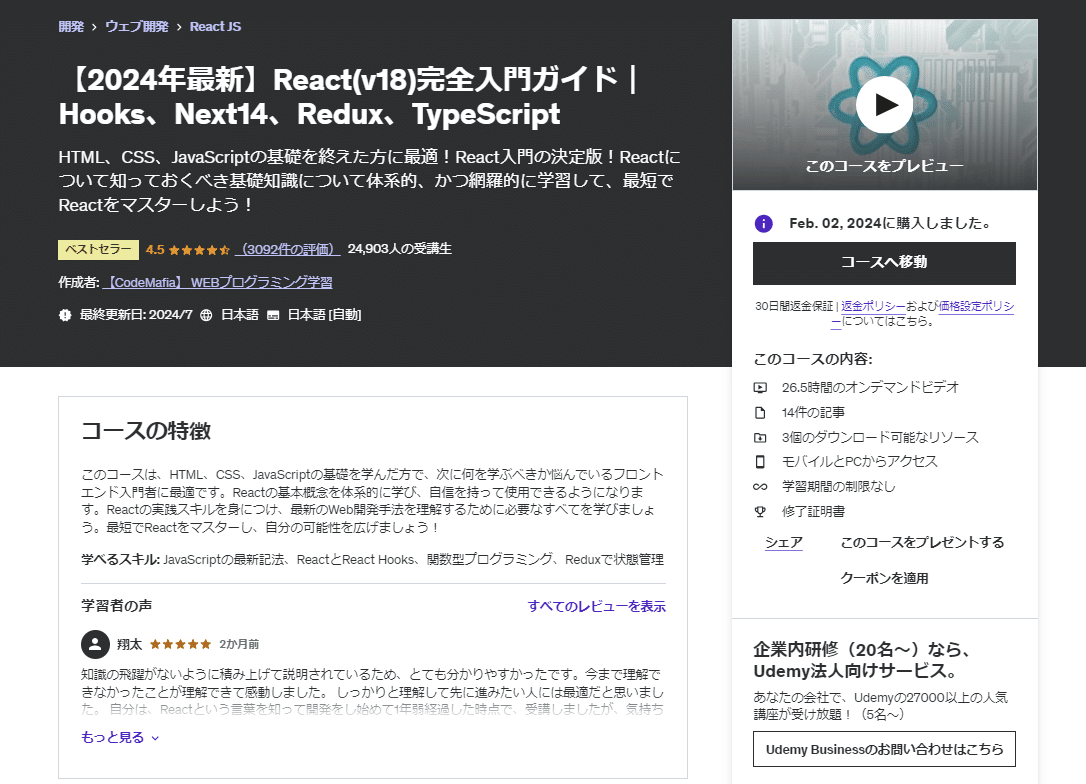This screenshot has width=1086, height=784.
Task: Expand review with もっと見る
Action: pyautogui.click(x=120, y=738)
